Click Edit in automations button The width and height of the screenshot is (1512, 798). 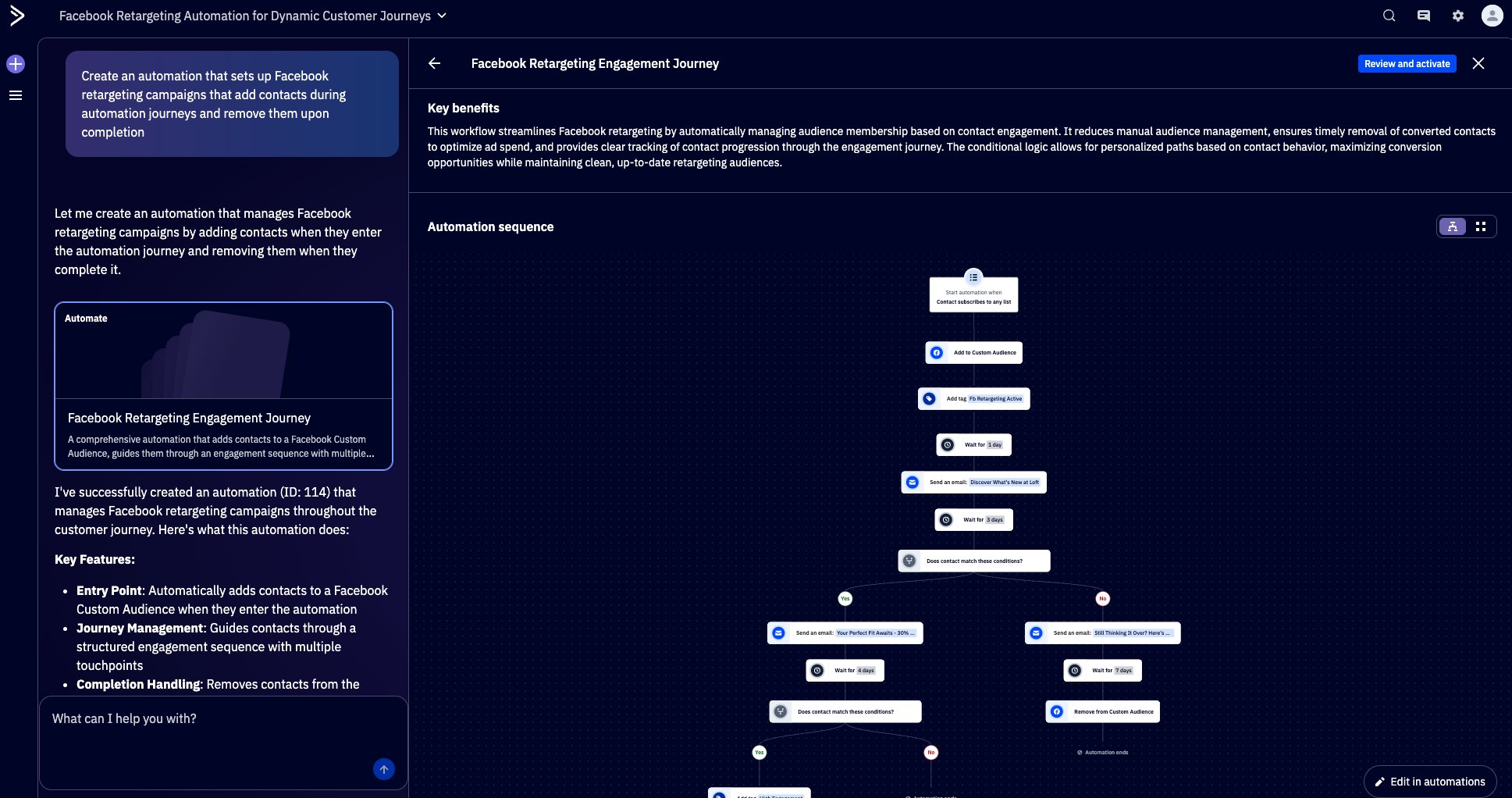1429,782
